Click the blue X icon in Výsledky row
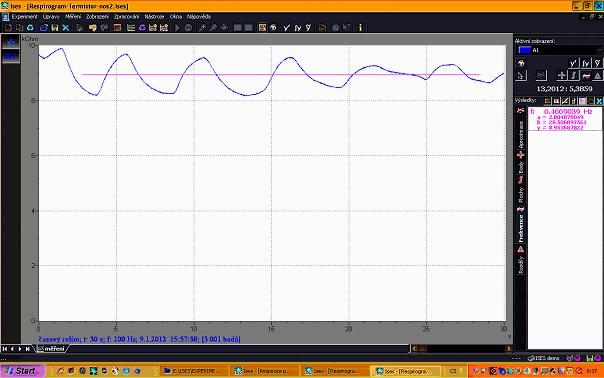The image size is (604, 378). point(599,101)
